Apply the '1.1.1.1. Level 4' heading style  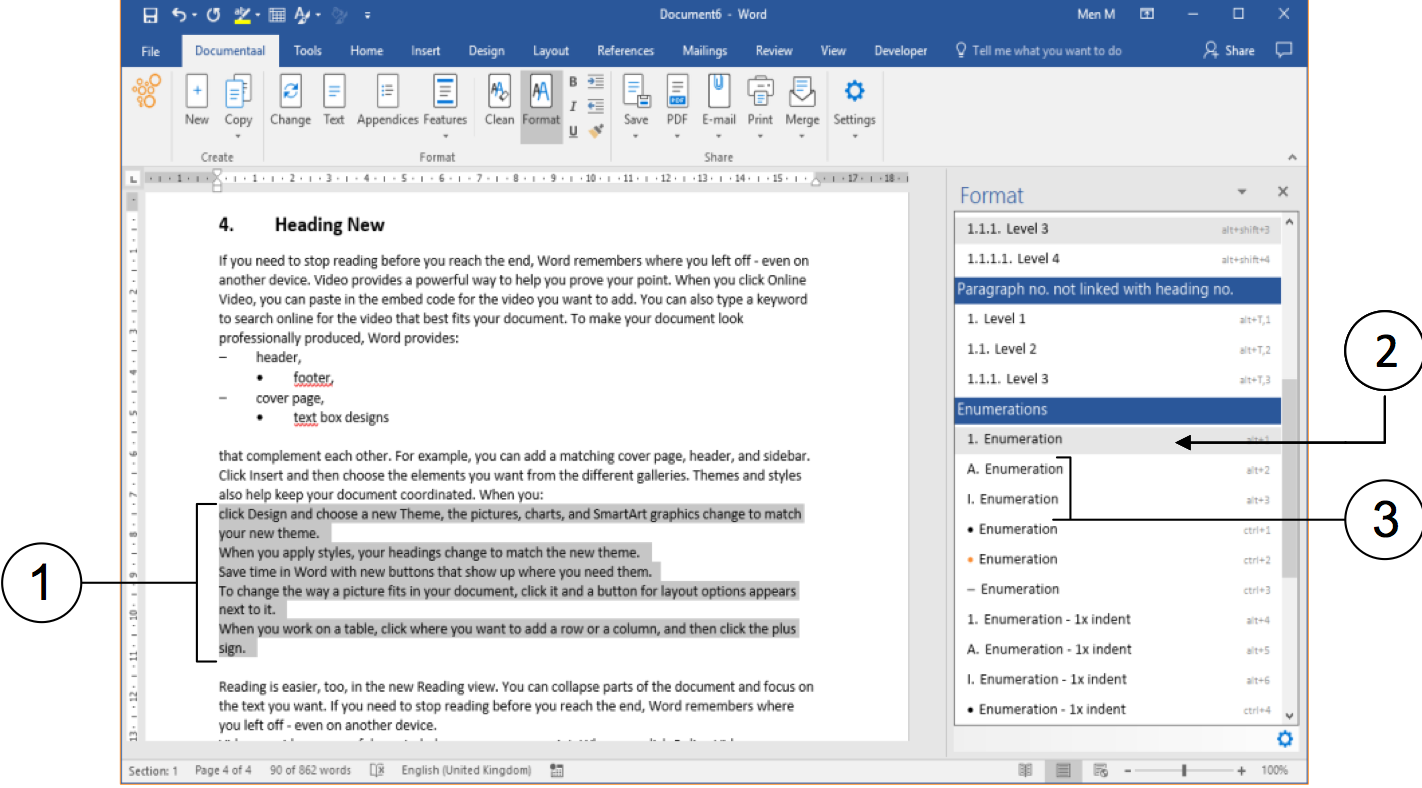click(x=1118, y=259)
